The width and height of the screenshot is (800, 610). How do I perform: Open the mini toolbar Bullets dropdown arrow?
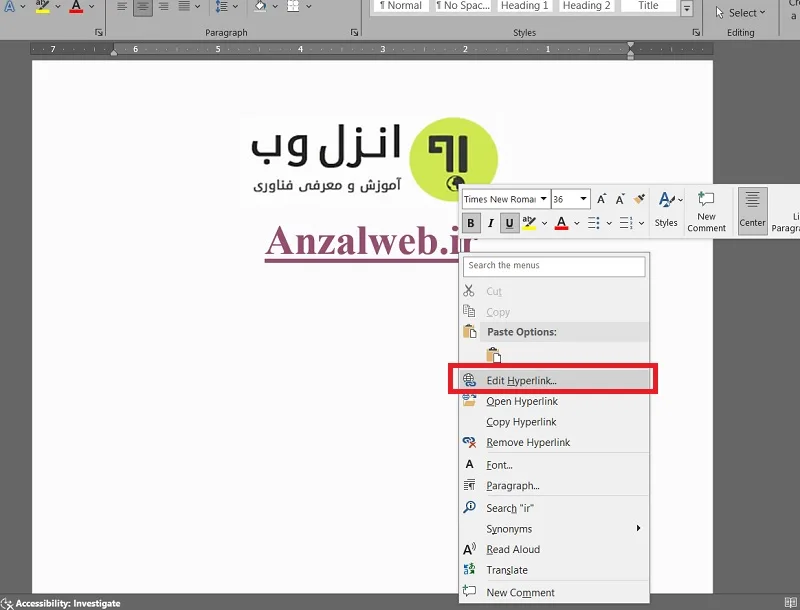(x=609, y=223)
